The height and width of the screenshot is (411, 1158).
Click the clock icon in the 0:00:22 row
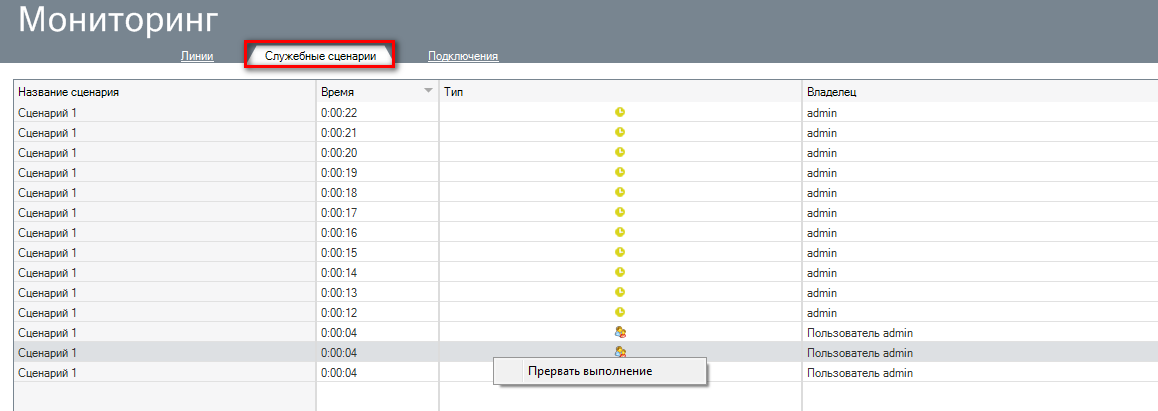(620, 113)
